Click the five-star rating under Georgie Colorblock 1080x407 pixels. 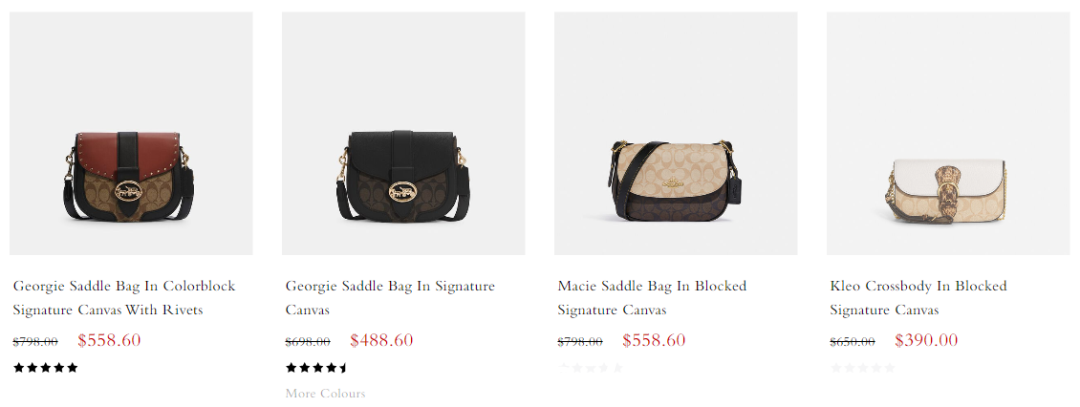point(45,368)
